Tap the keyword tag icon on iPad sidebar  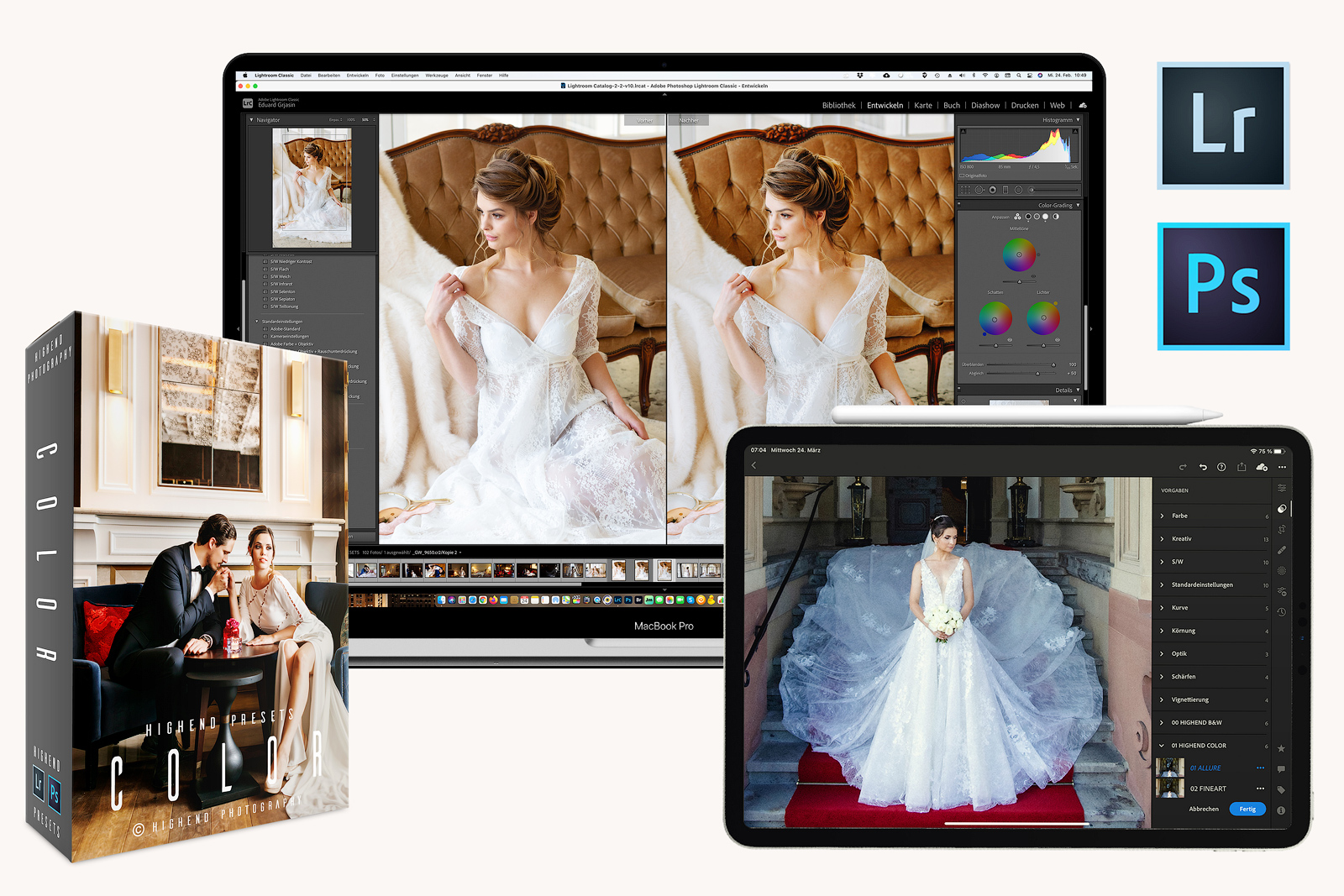pyautogui.click(x=1281, y=789)
